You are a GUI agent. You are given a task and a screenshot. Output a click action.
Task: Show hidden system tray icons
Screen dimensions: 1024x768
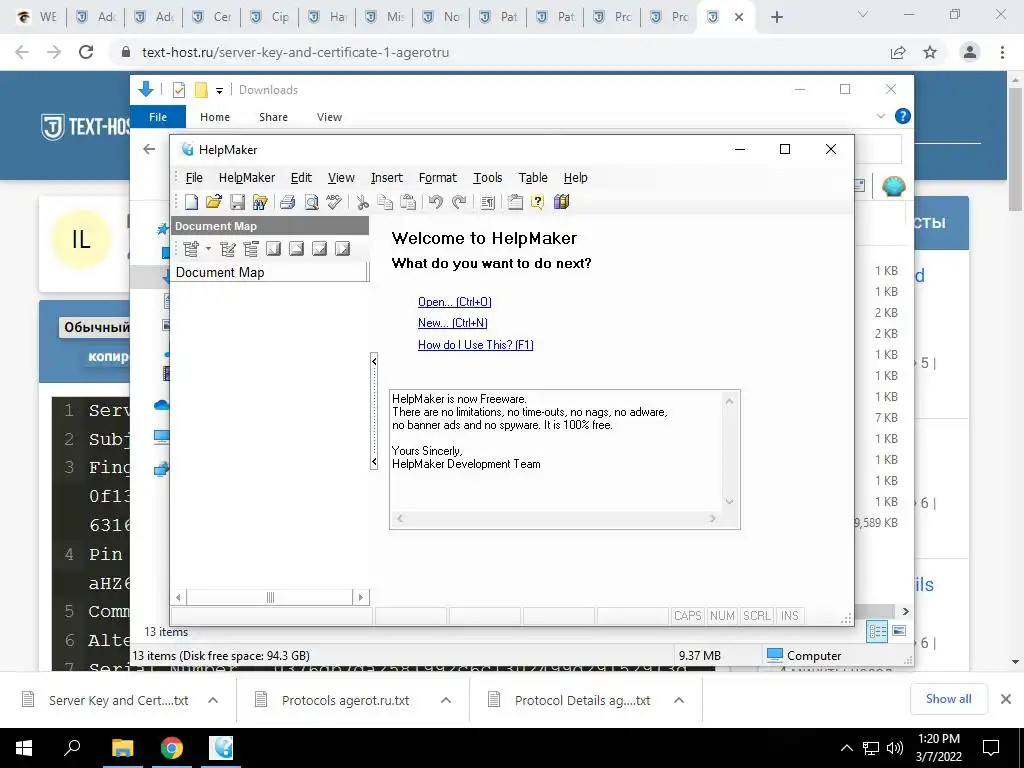(x=846, y=748)
